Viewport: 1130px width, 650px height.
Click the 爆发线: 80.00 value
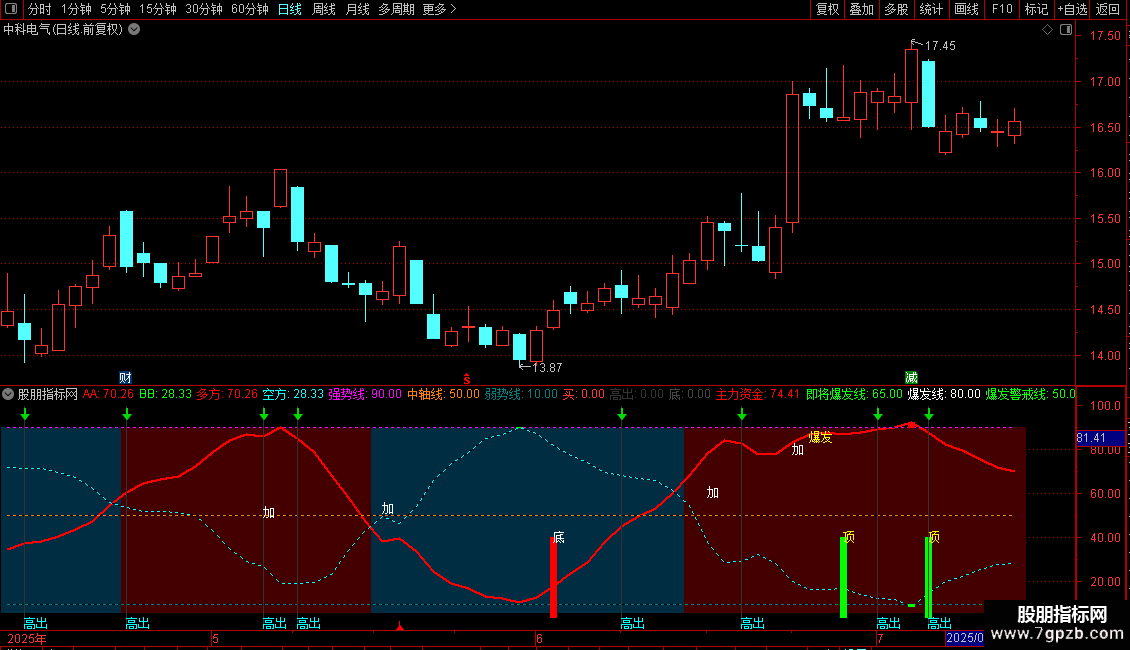943,394
